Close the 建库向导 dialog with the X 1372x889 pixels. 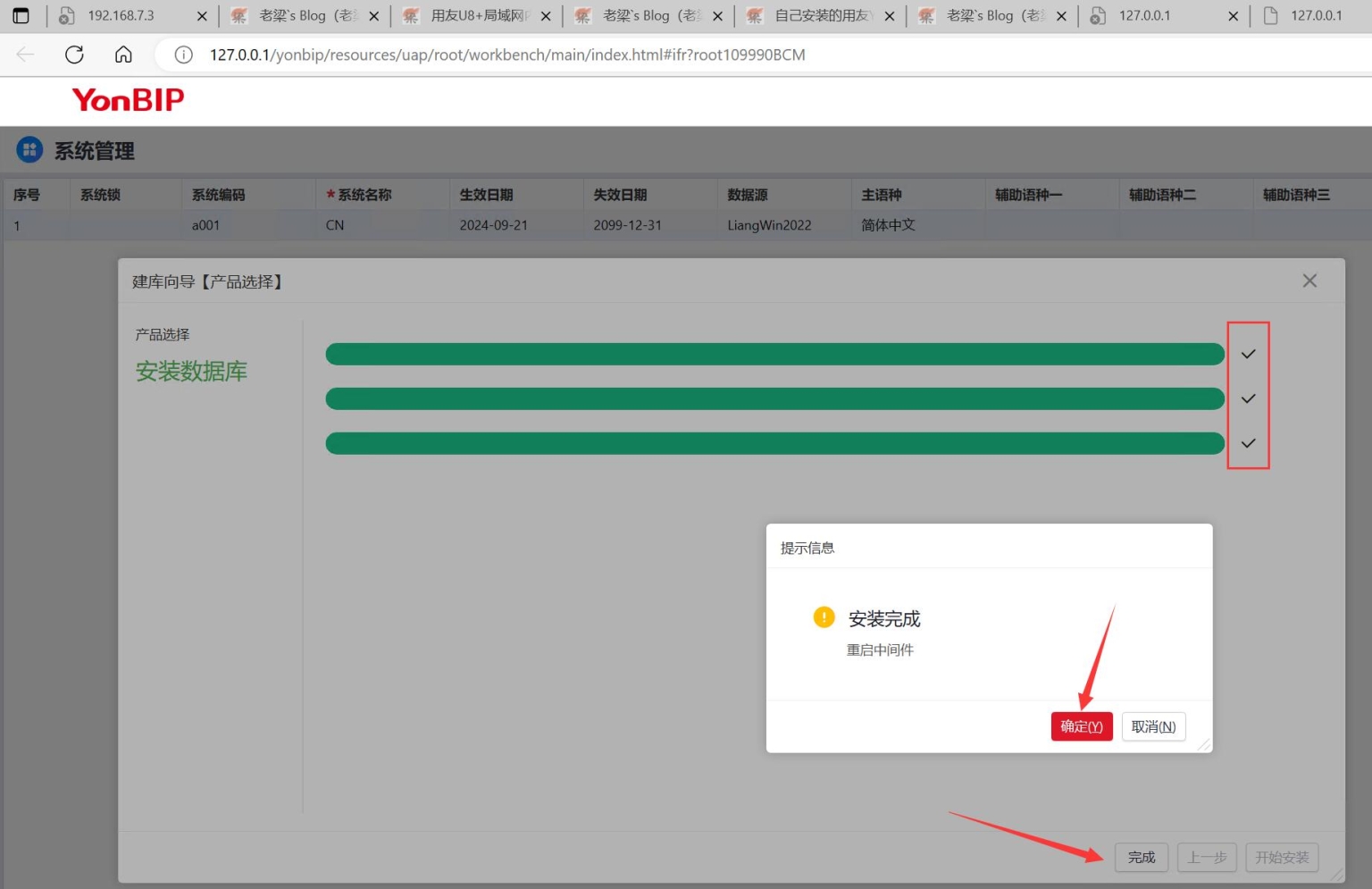pos(1309,281)
